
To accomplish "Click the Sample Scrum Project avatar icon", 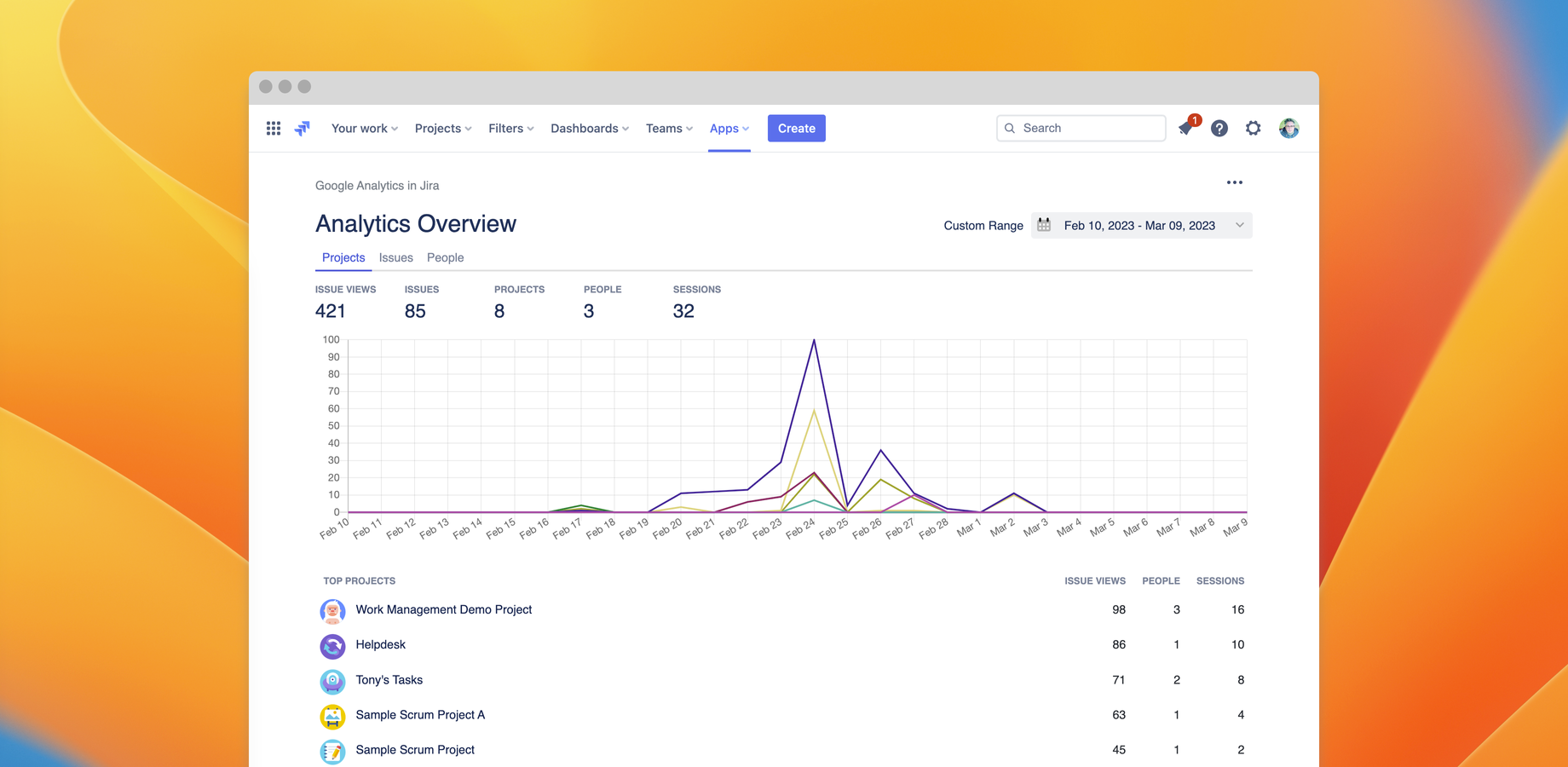I will 332,751.
